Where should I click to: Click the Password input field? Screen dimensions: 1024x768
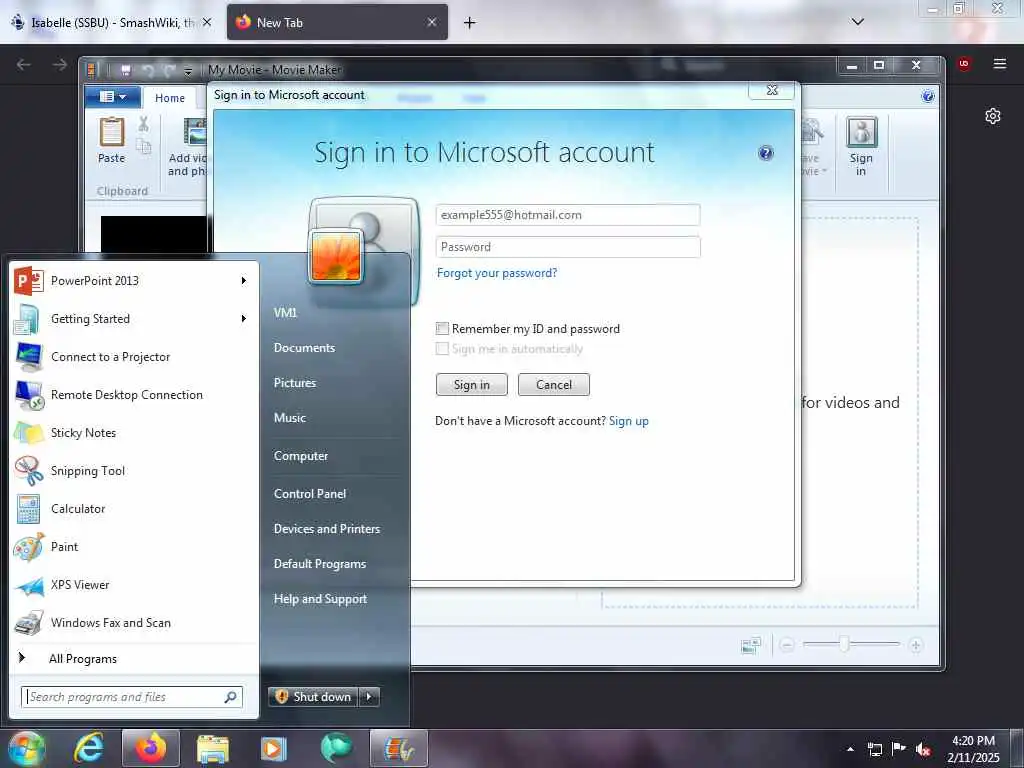[x=568, y=247]
